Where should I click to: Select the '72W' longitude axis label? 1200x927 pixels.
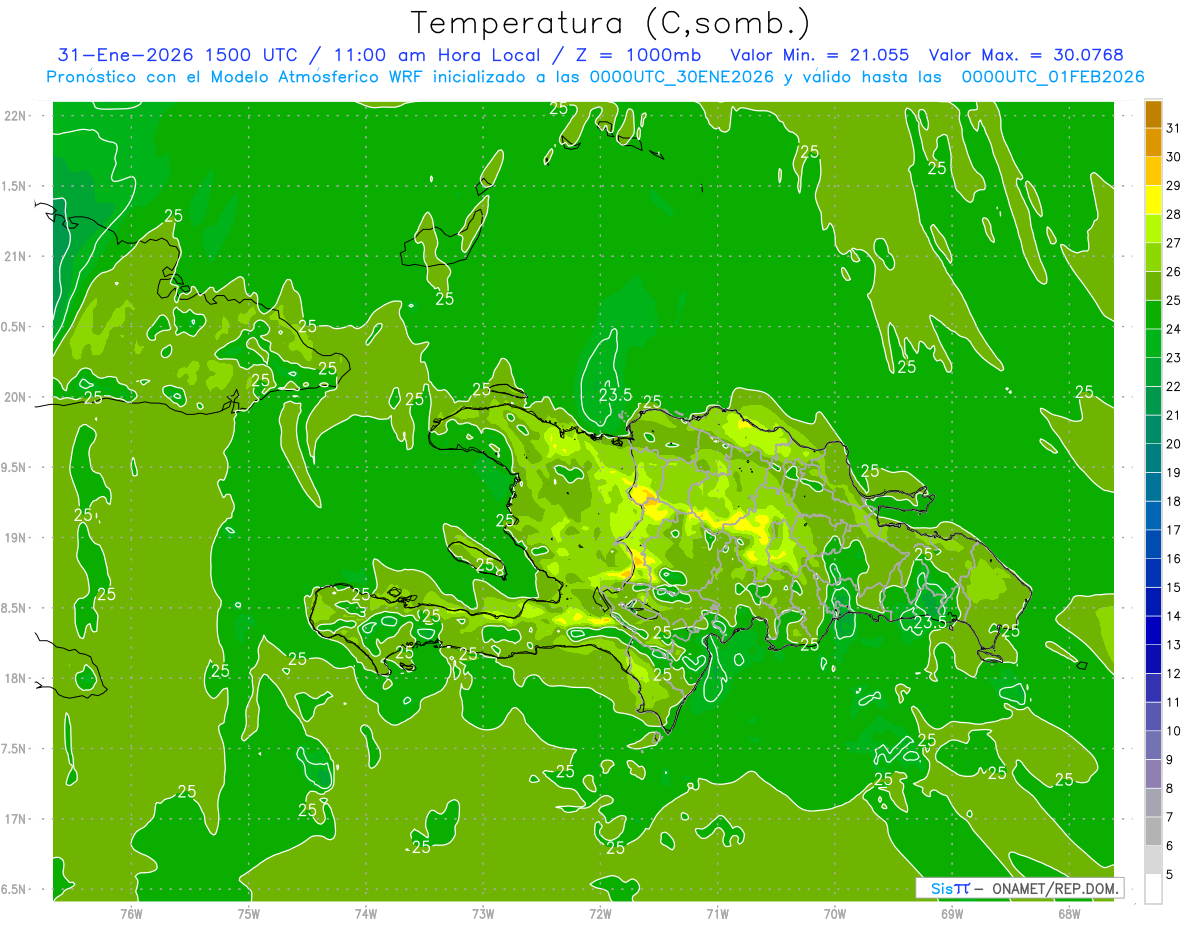(x=600, y=914)
